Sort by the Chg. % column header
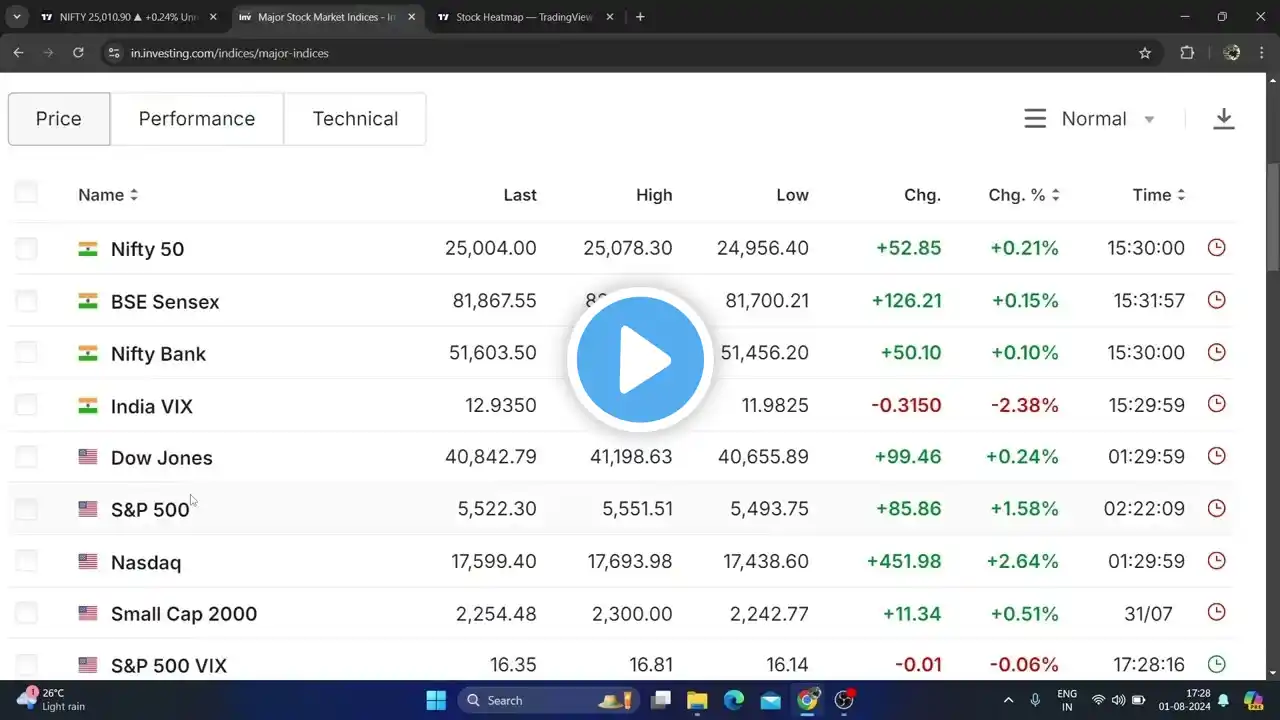Screen dimensions: 1280x720 tap(1024, 195)
